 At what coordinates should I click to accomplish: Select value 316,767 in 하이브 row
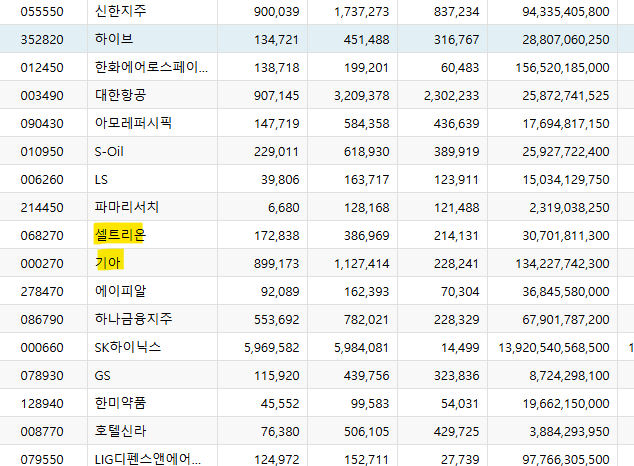(x=456, y=40)
